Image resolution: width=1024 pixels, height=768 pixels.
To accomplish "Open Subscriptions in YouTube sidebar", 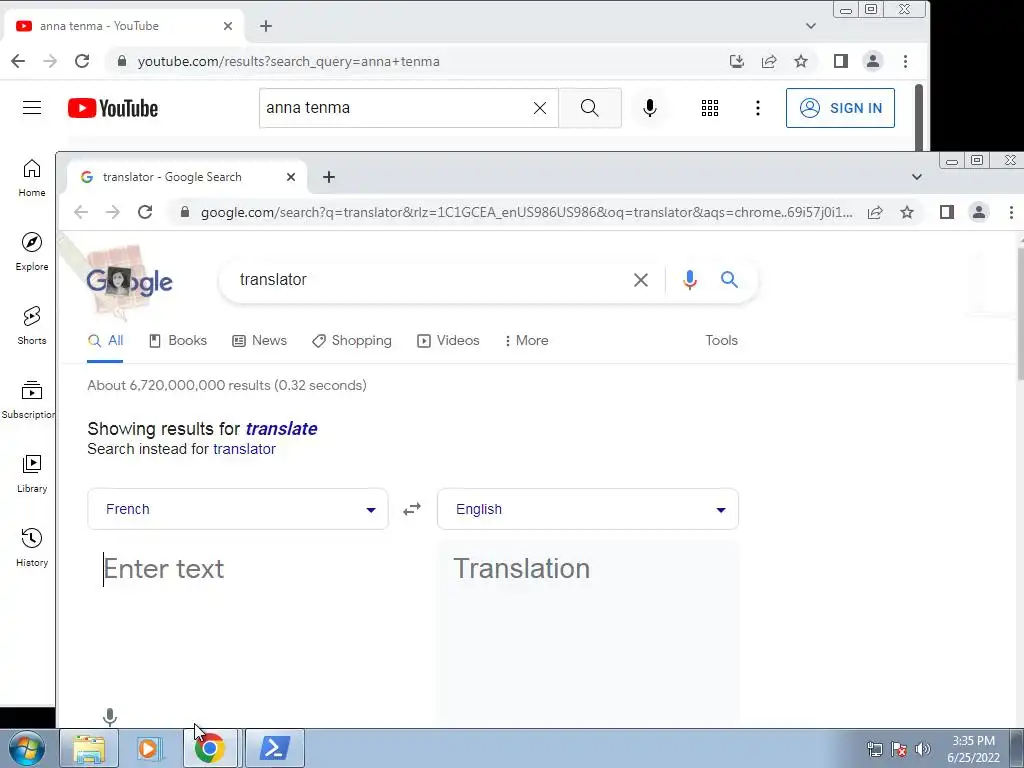I will point(29,400).
